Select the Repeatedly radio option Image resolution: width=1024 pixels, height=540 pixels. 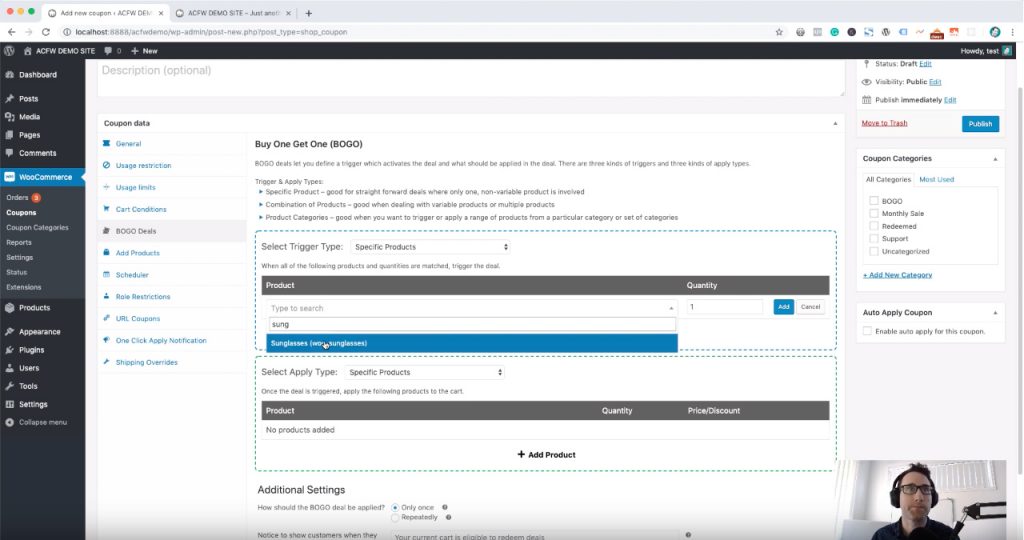(395, 517)
